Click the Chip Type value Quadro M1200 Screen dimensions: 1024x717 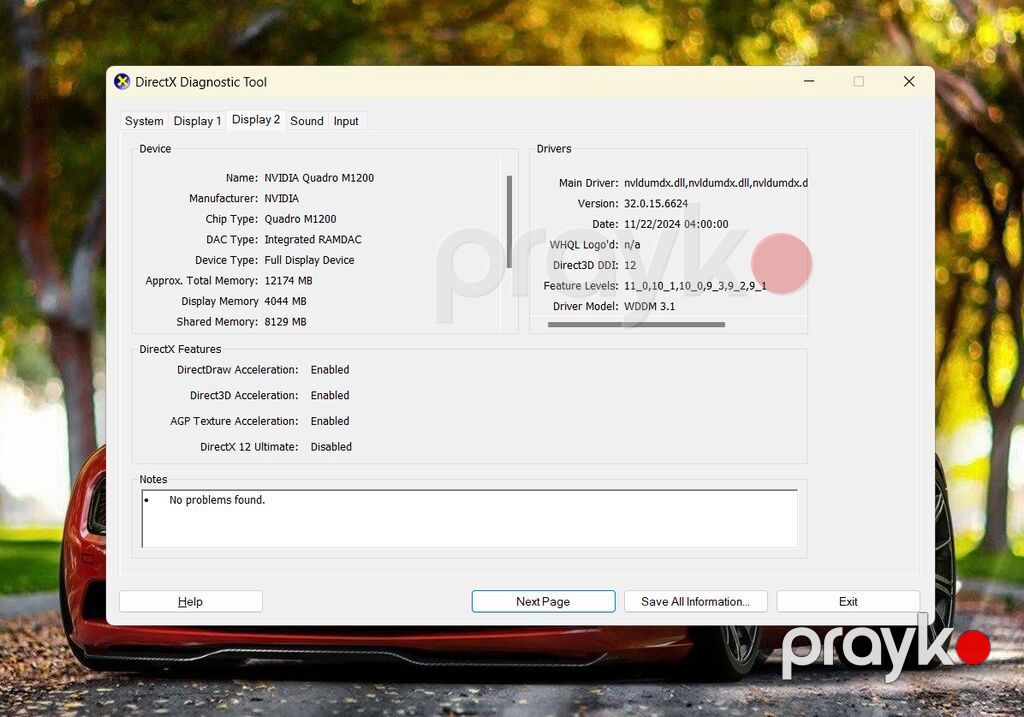[x=300, y=219]
